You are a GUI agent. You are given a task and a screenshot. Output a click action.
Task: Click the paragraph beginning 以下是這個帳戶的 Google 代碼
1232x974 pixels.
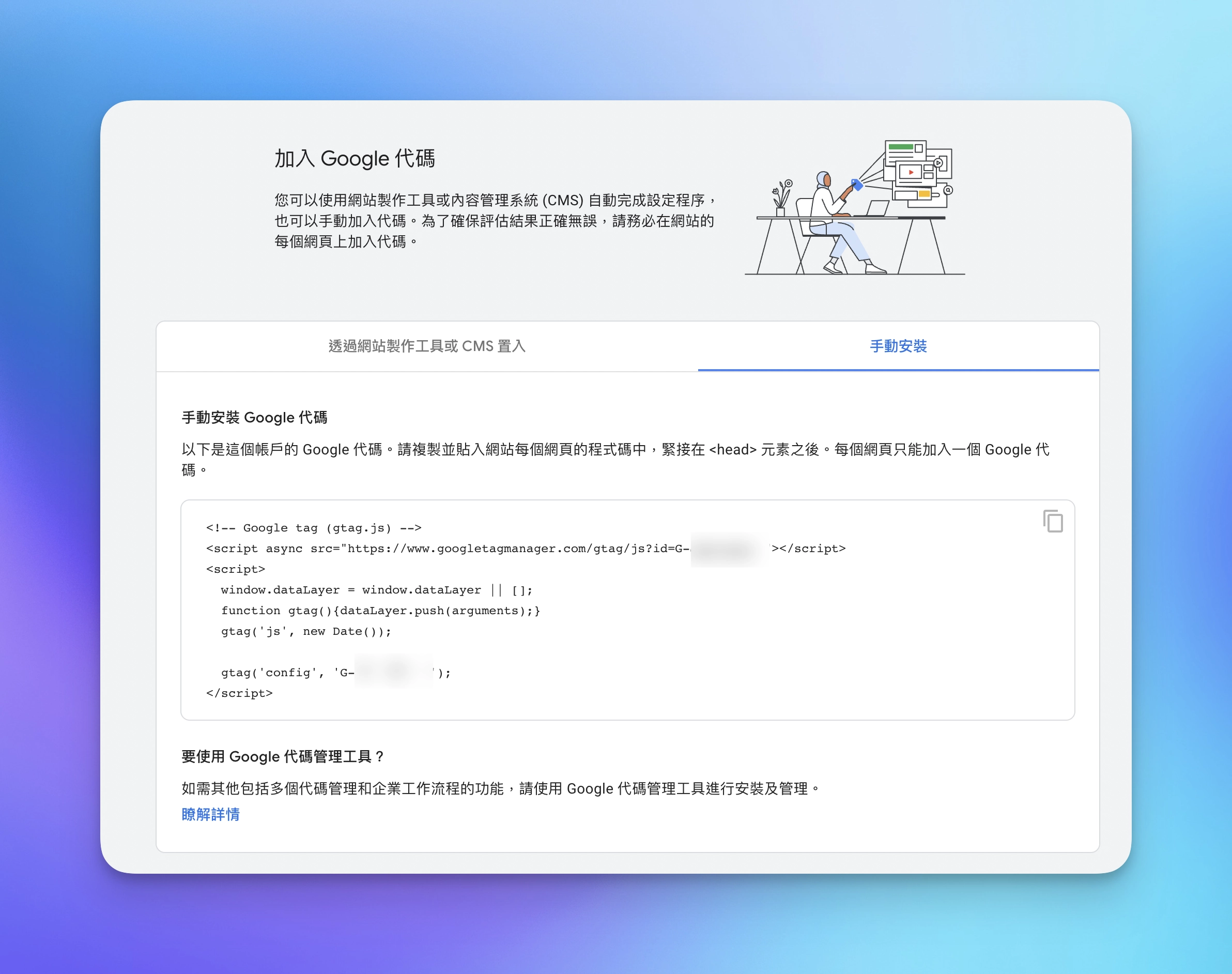click(x=615, y=460)
